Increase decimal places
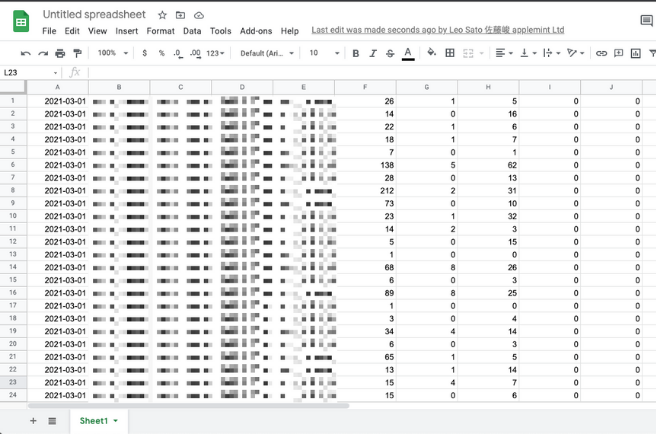Viewport: 656px width, 434px height. [x=195, y=53]
